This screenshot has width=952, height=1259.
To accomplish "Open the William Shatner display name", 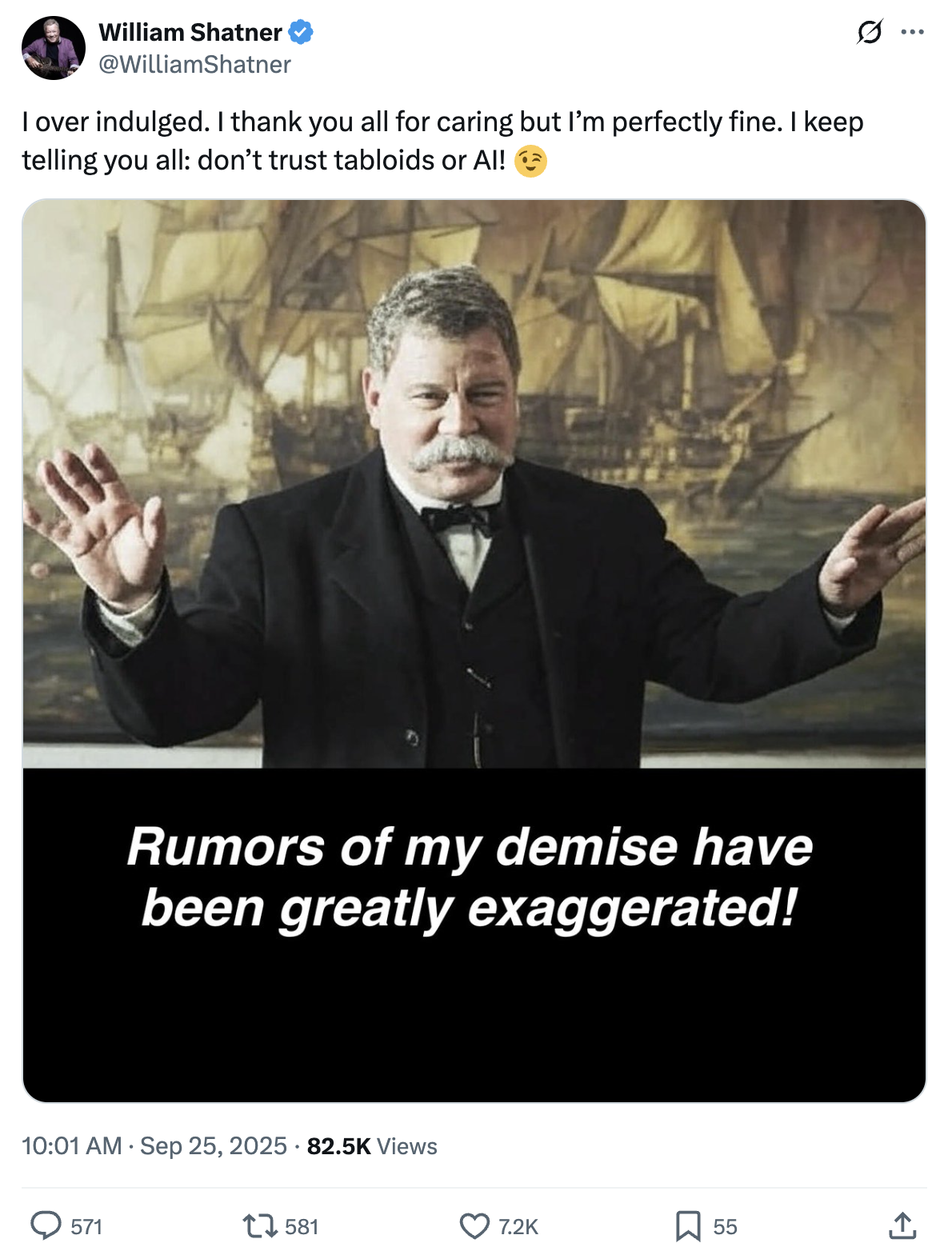I will 190,32.
